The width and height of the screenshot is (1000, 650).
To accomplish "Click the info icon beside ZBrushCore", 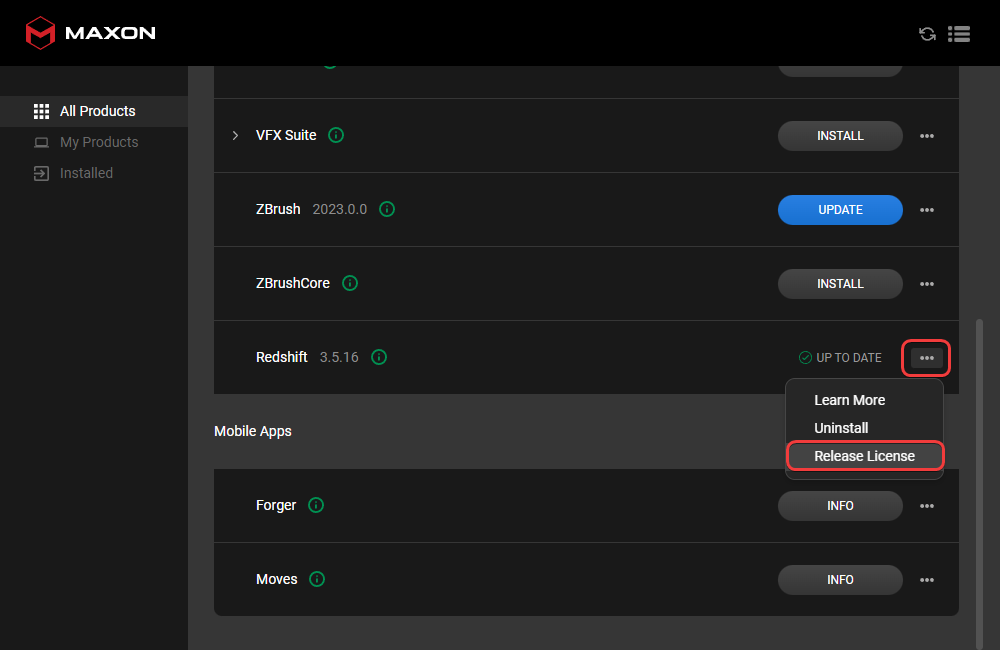I will (350, 283).
